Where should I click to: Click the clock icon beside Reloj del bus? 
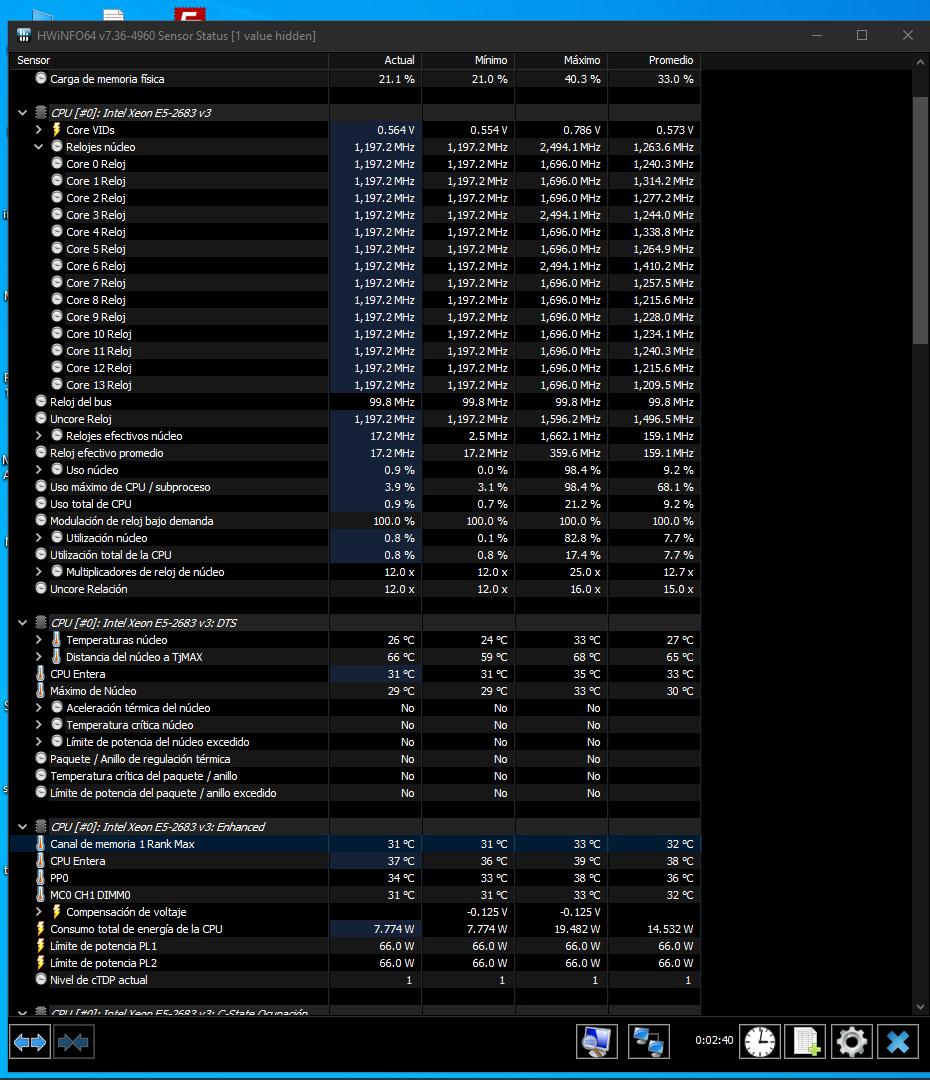point(41,402)
